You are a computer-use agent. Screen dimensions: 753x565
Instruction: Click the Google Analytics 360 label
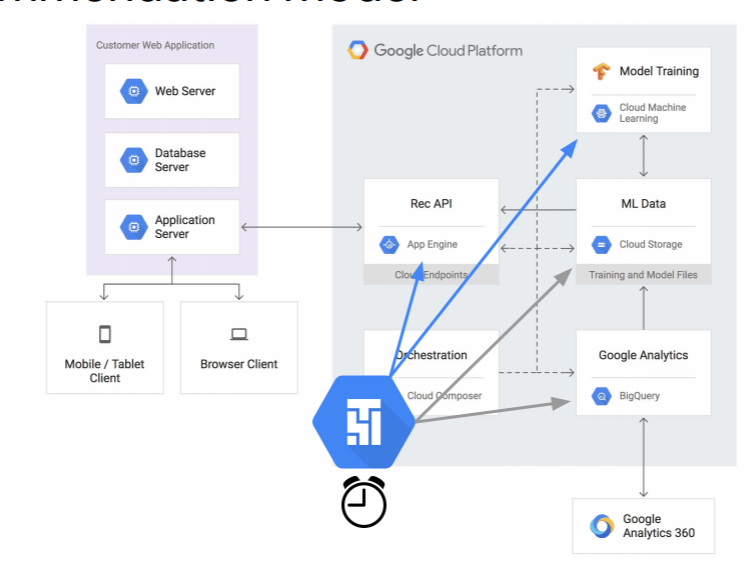[659, 526]
